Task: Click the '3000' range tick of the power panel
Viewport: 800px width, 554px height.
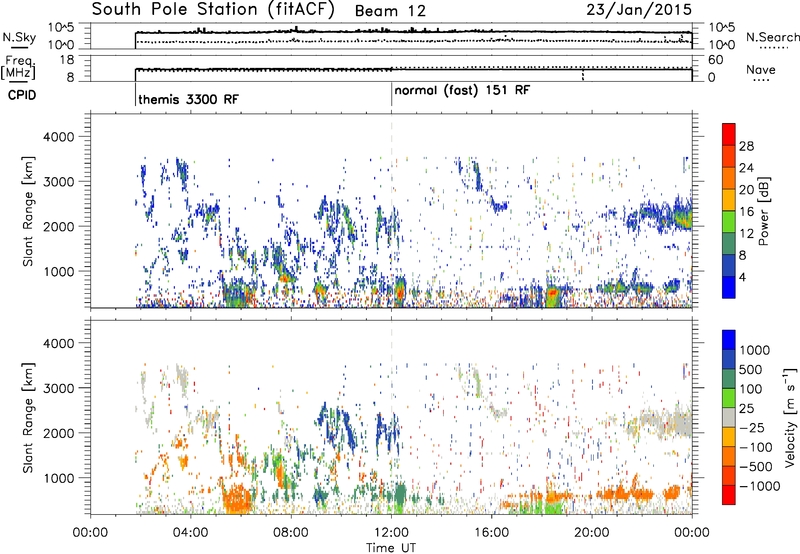Action: [x=58, y=182]
